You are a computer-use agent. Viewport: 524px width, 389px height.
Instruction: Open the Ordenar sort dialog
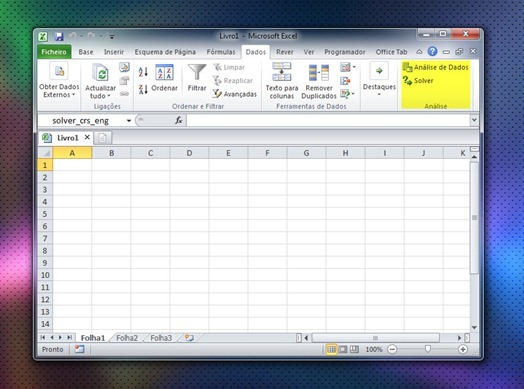164,78
